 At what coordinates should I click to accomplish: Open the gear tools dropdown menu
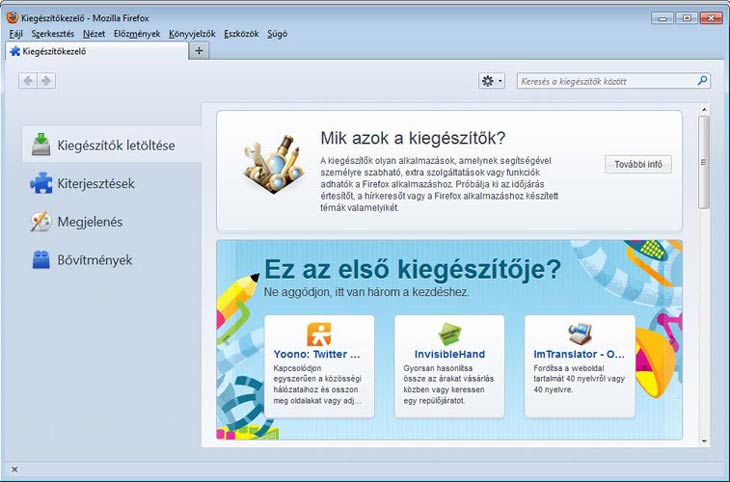492,81
